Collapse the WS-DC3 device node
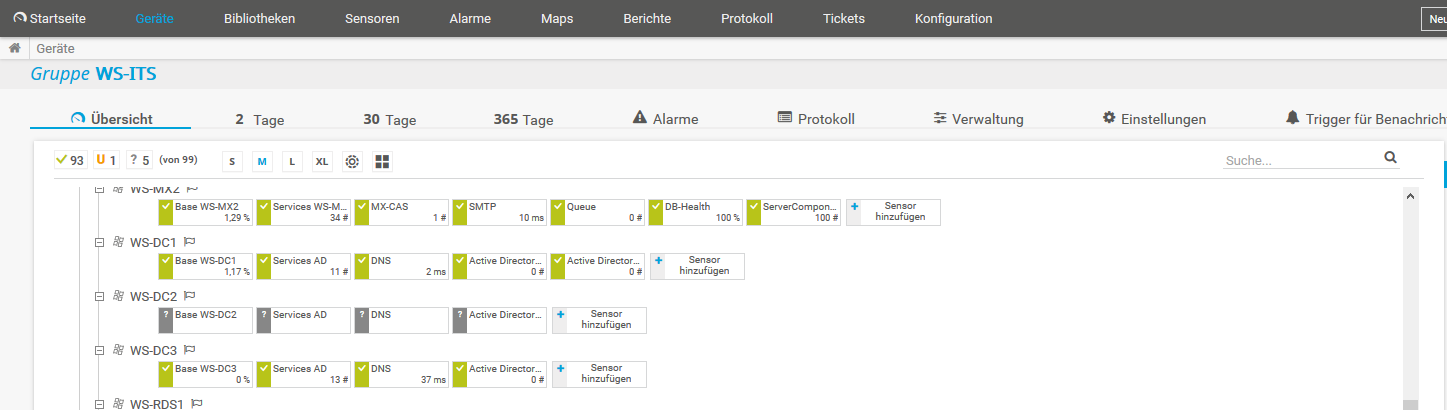1447x410 pixels. click(x=99, y=350)
